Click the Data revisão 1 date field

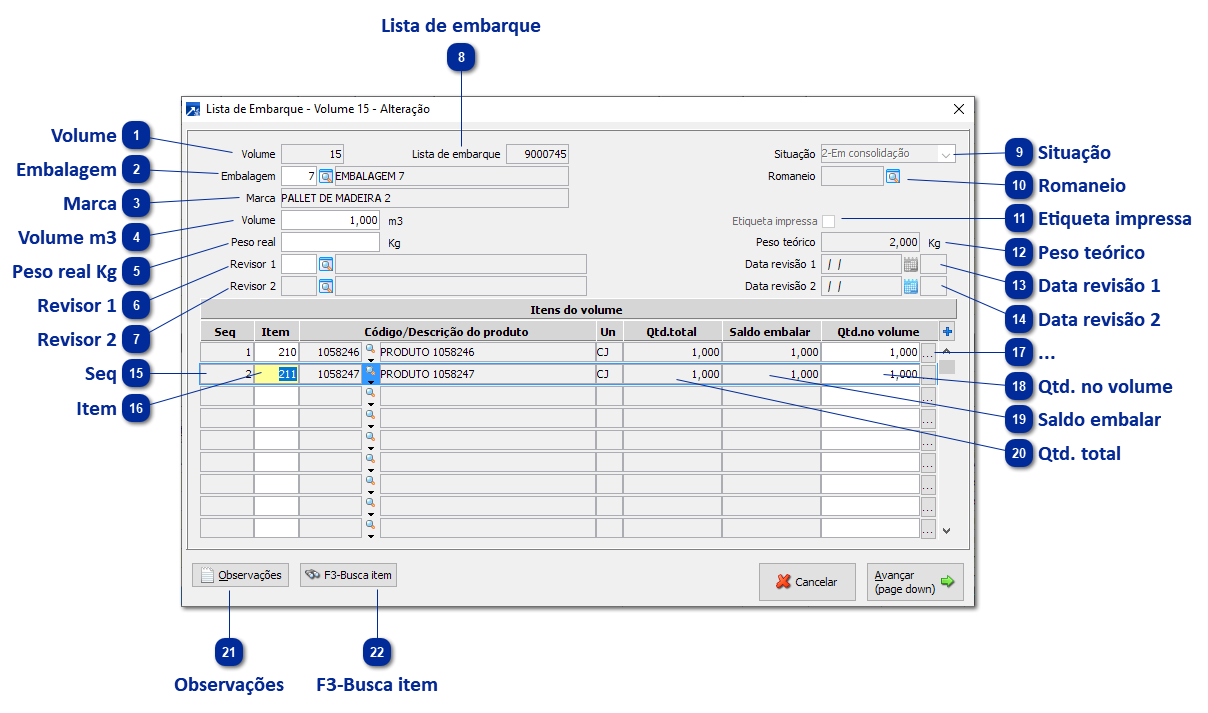pos(861,264)
